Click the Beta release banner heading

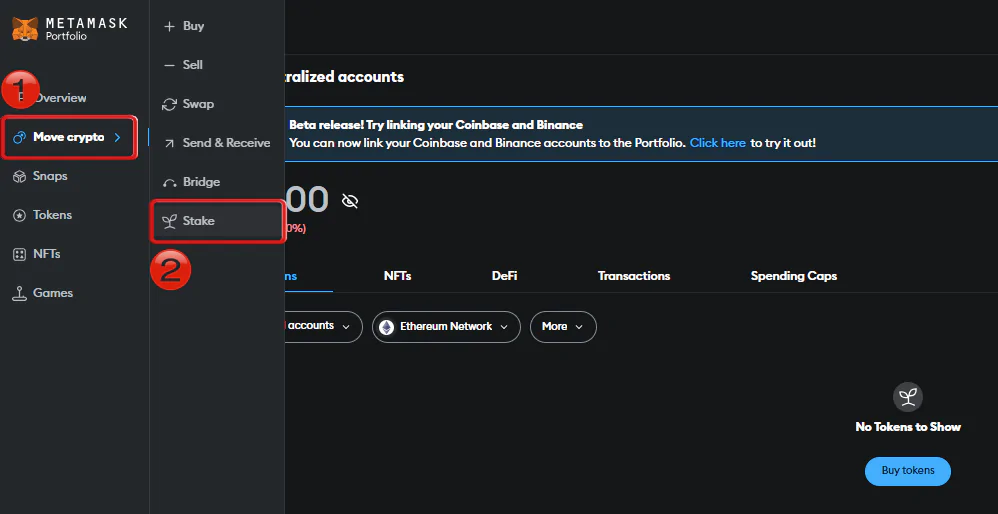[436, 125]
